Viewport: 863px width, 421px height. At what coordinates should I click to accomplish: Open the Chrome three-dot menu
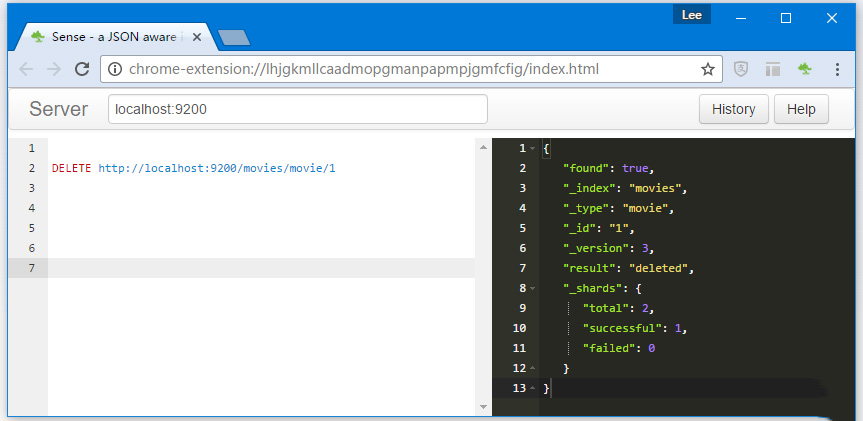tap(837, 69)
